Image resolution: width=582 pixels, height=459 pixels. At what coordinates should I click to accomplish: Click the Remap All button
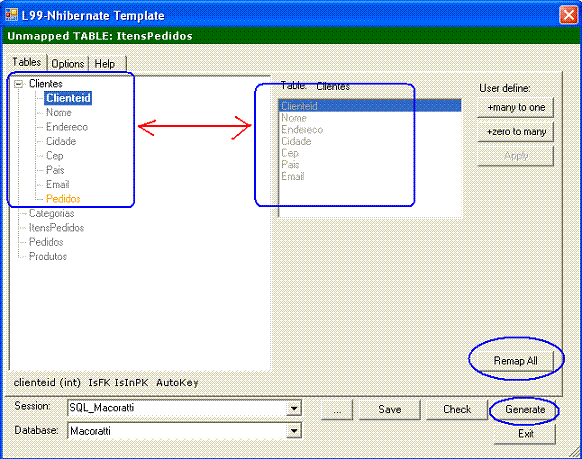point(515,361)
